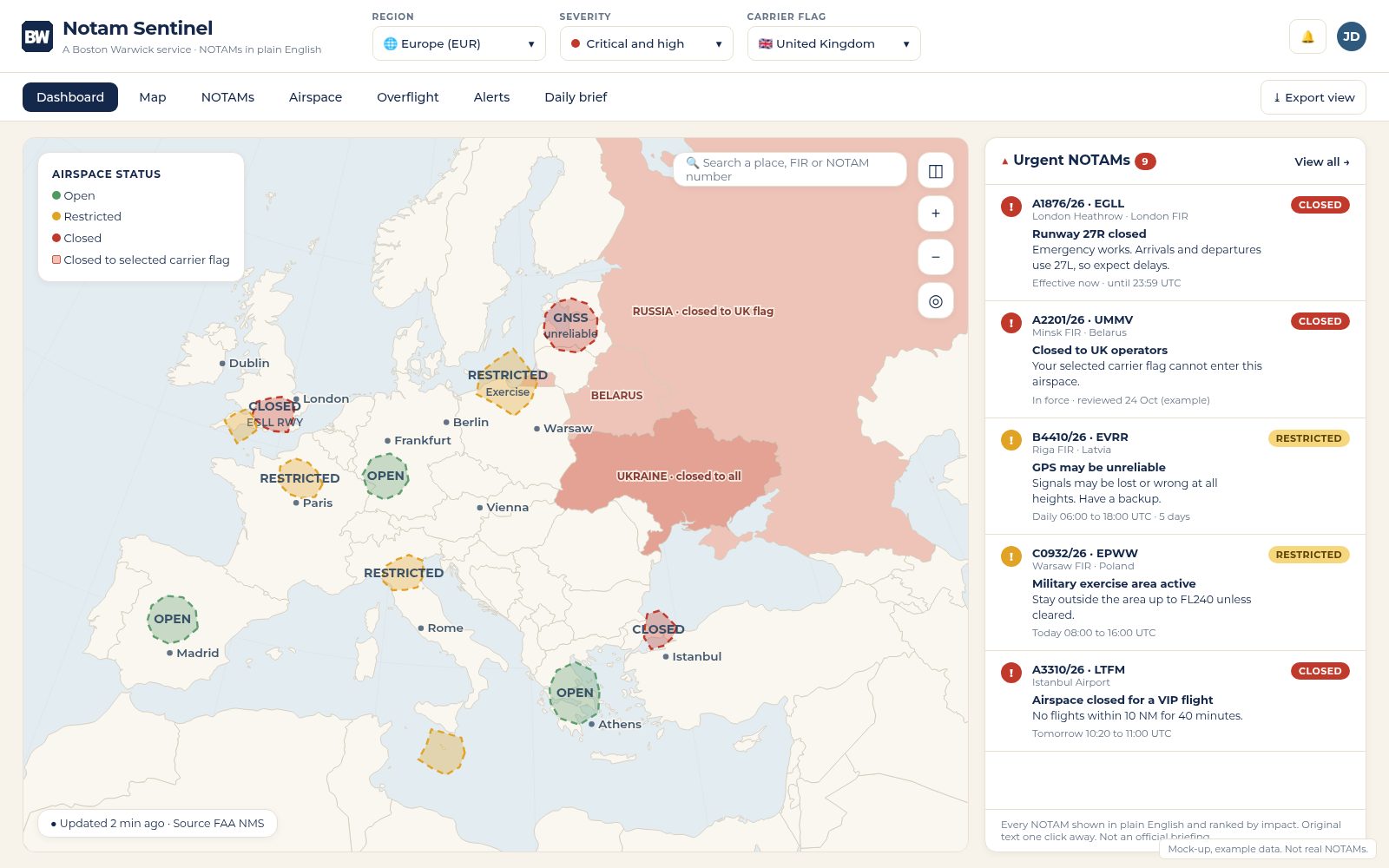Click the CLOSED badge on A2201/26

coord(1320,321)
